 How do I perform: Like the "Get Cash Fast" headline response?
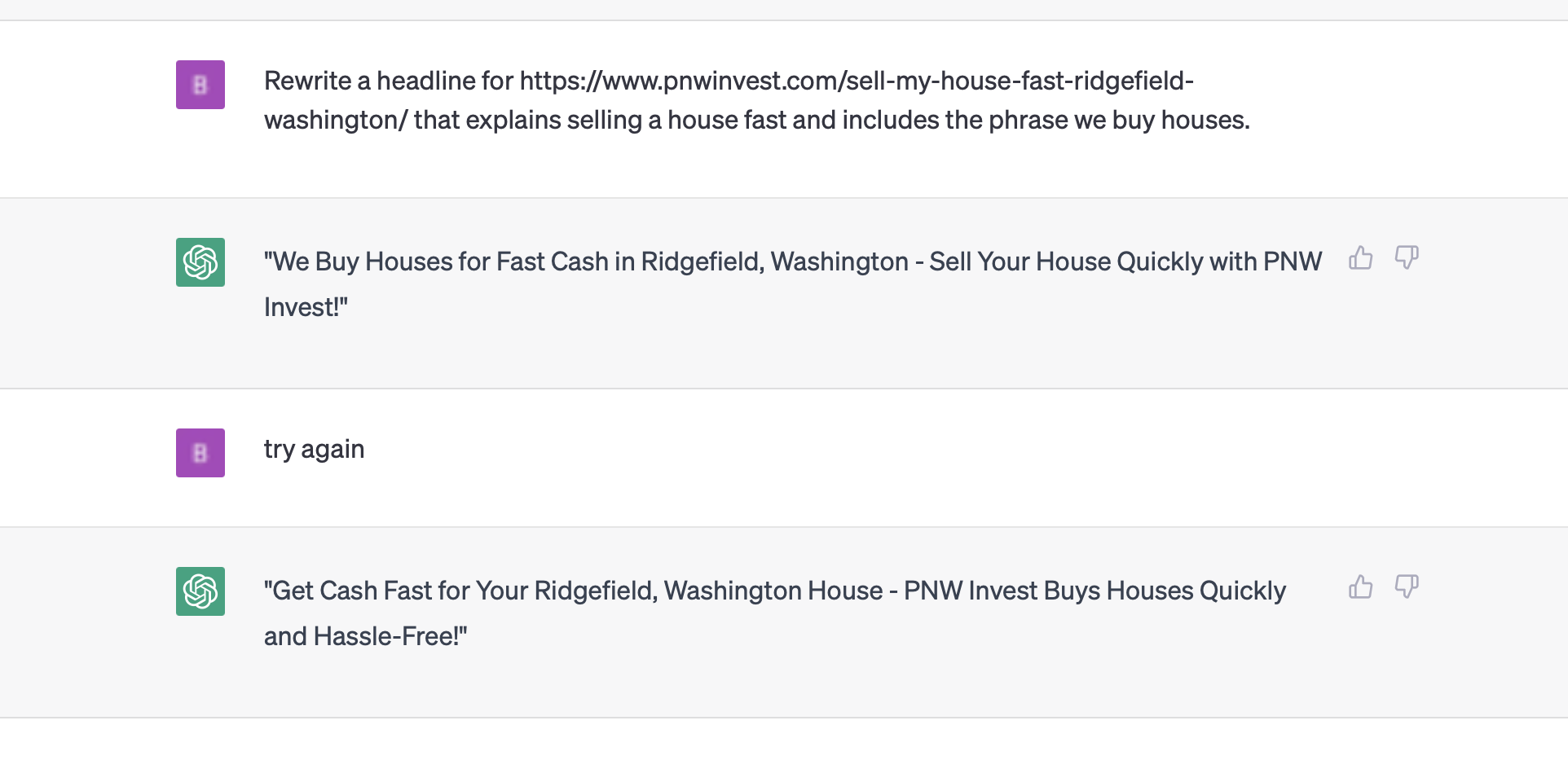coord(1360,587)
